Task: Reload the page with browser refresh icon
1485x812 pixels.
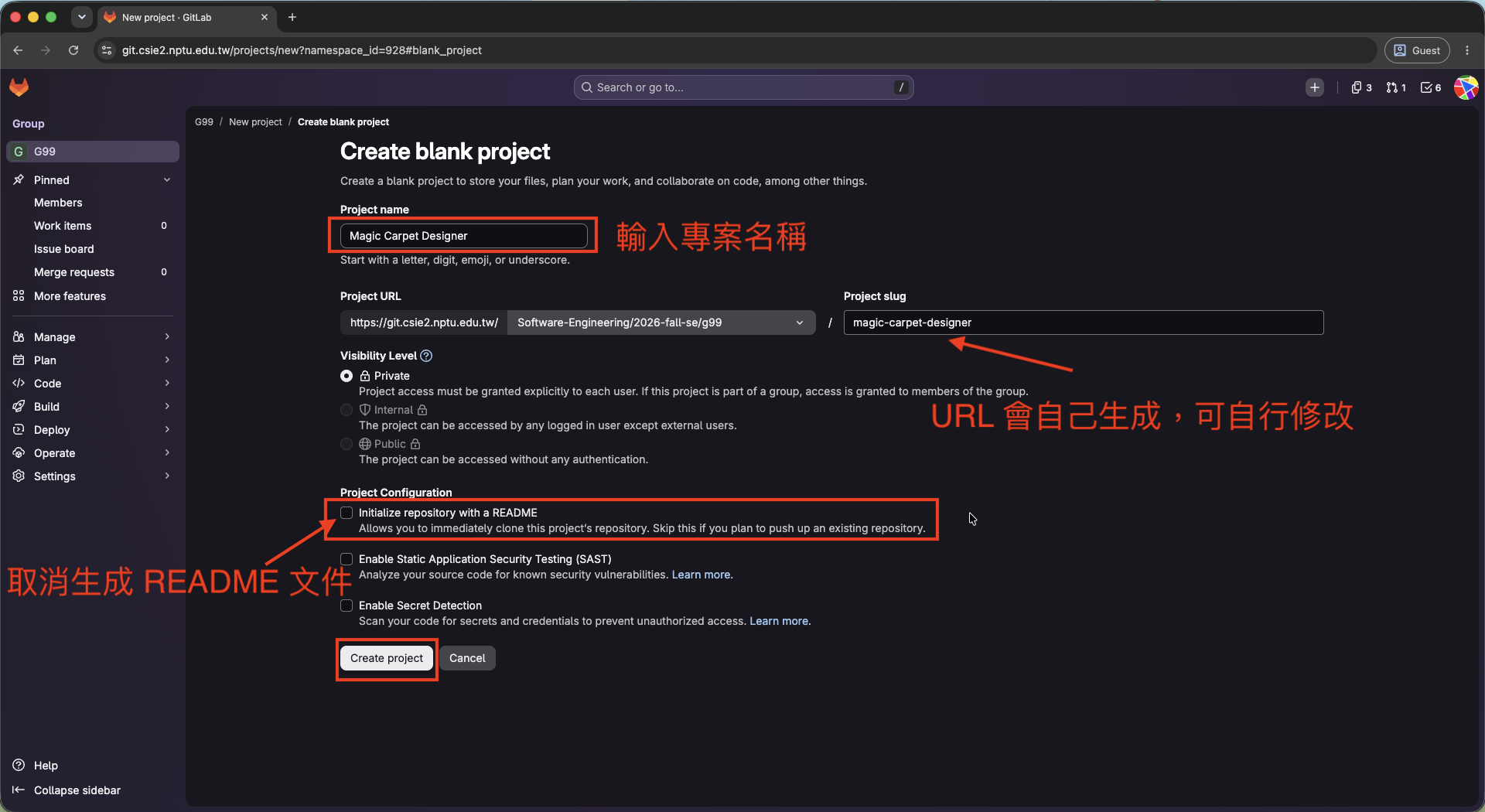Action: click(73, 50)
